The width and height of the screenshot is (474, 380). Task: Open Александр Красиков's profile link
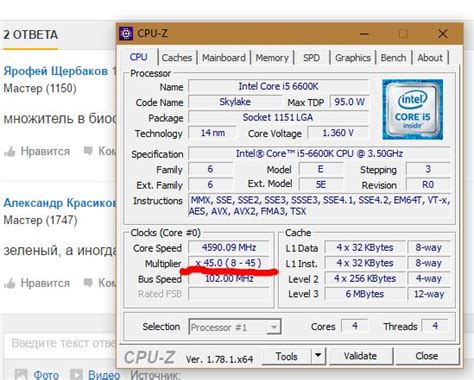60,203
